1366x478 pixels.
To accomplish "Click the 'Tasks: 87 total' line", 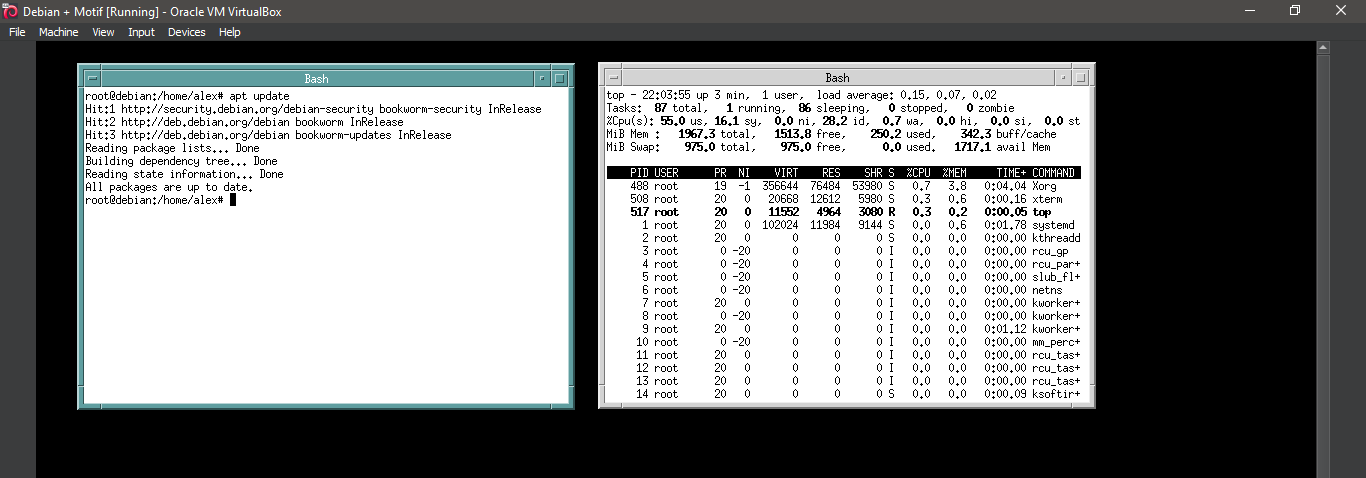I will point(810,108).
